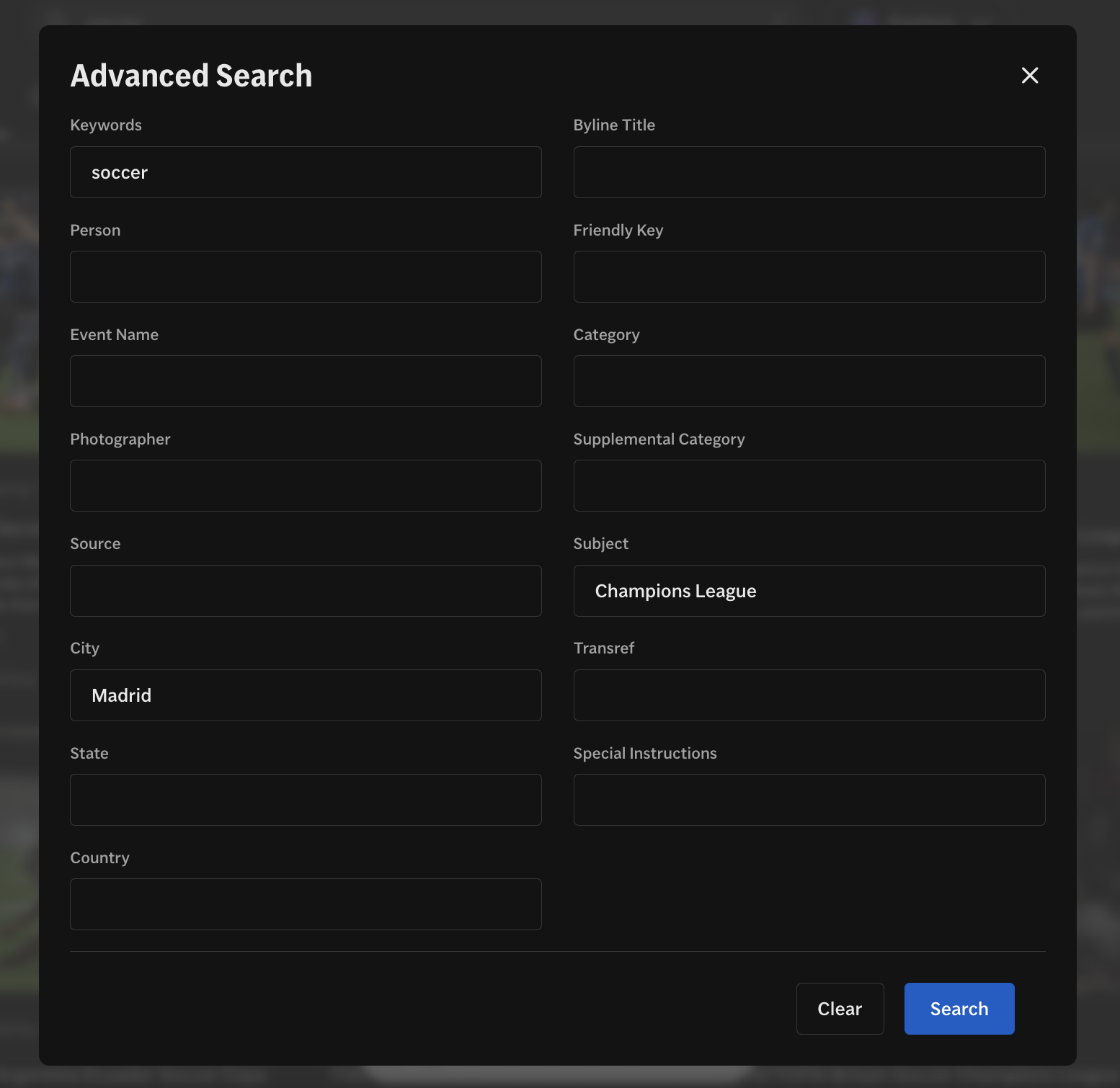Run the query with the Search button
The width and height of the screenshot is (1120, 1088).
point(959,1009)
